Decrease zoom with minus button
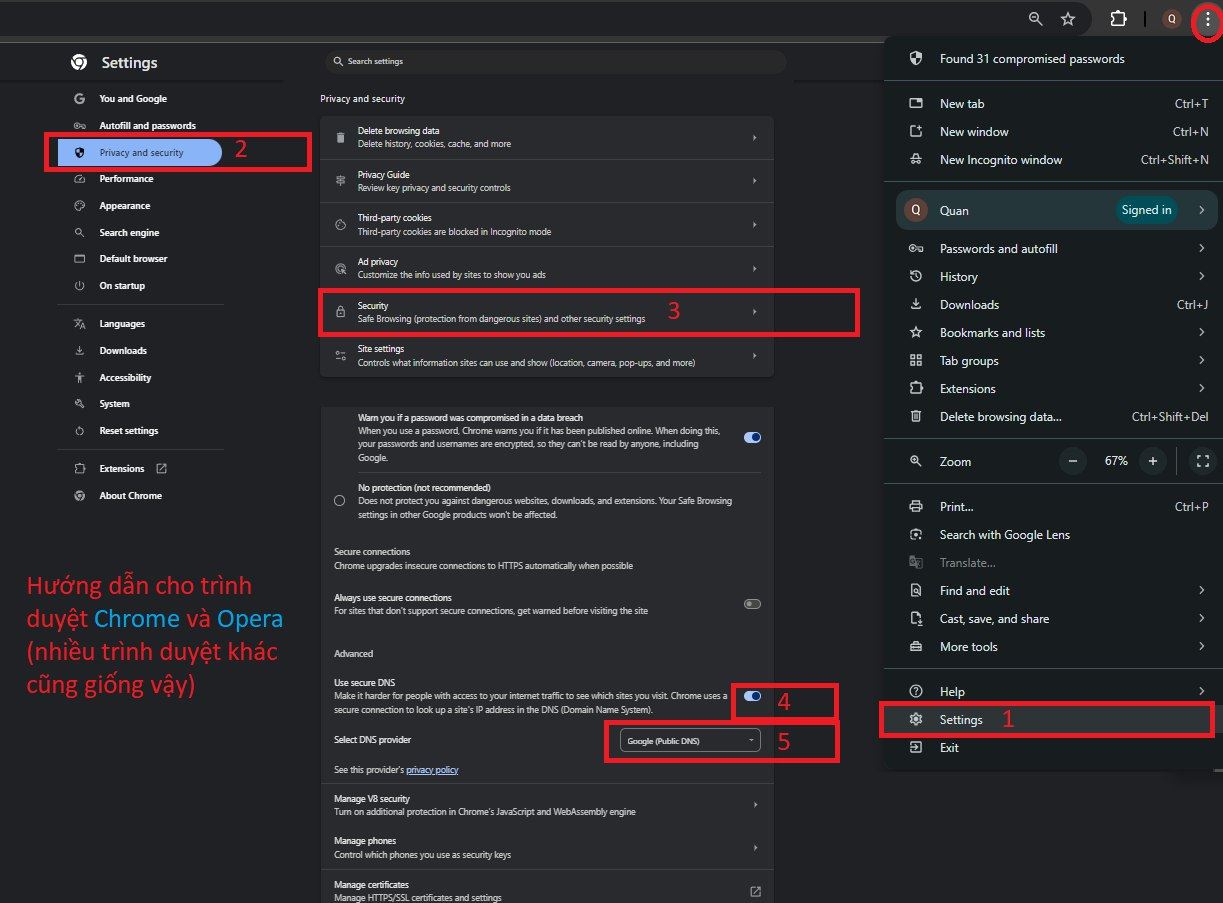 pos(1073,461)
